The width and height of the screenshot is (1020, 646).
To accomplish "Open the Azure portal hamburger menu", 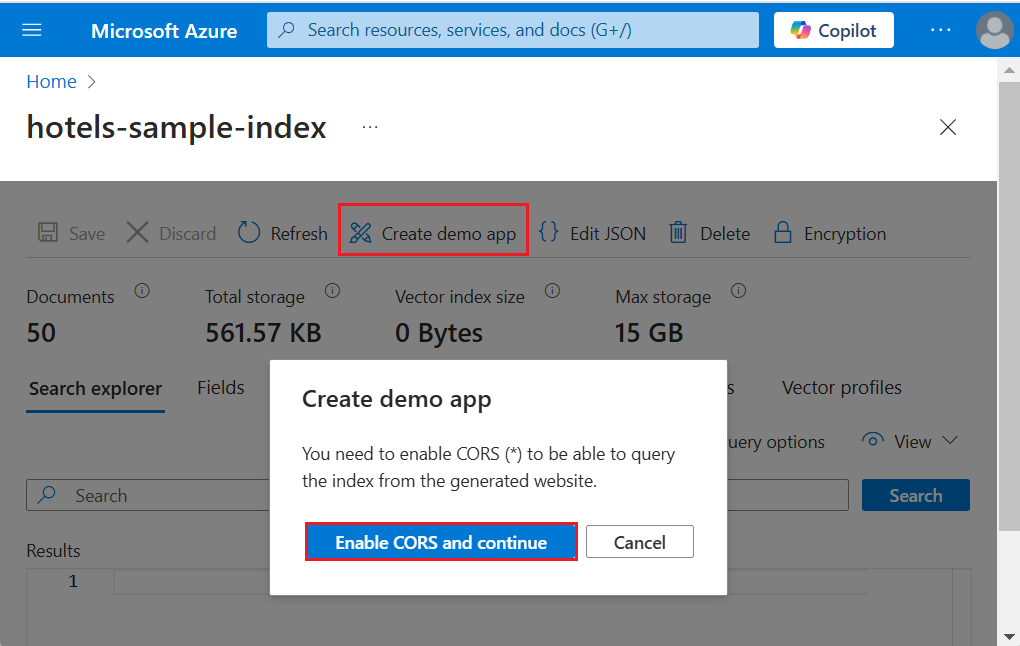I will 32,30.
